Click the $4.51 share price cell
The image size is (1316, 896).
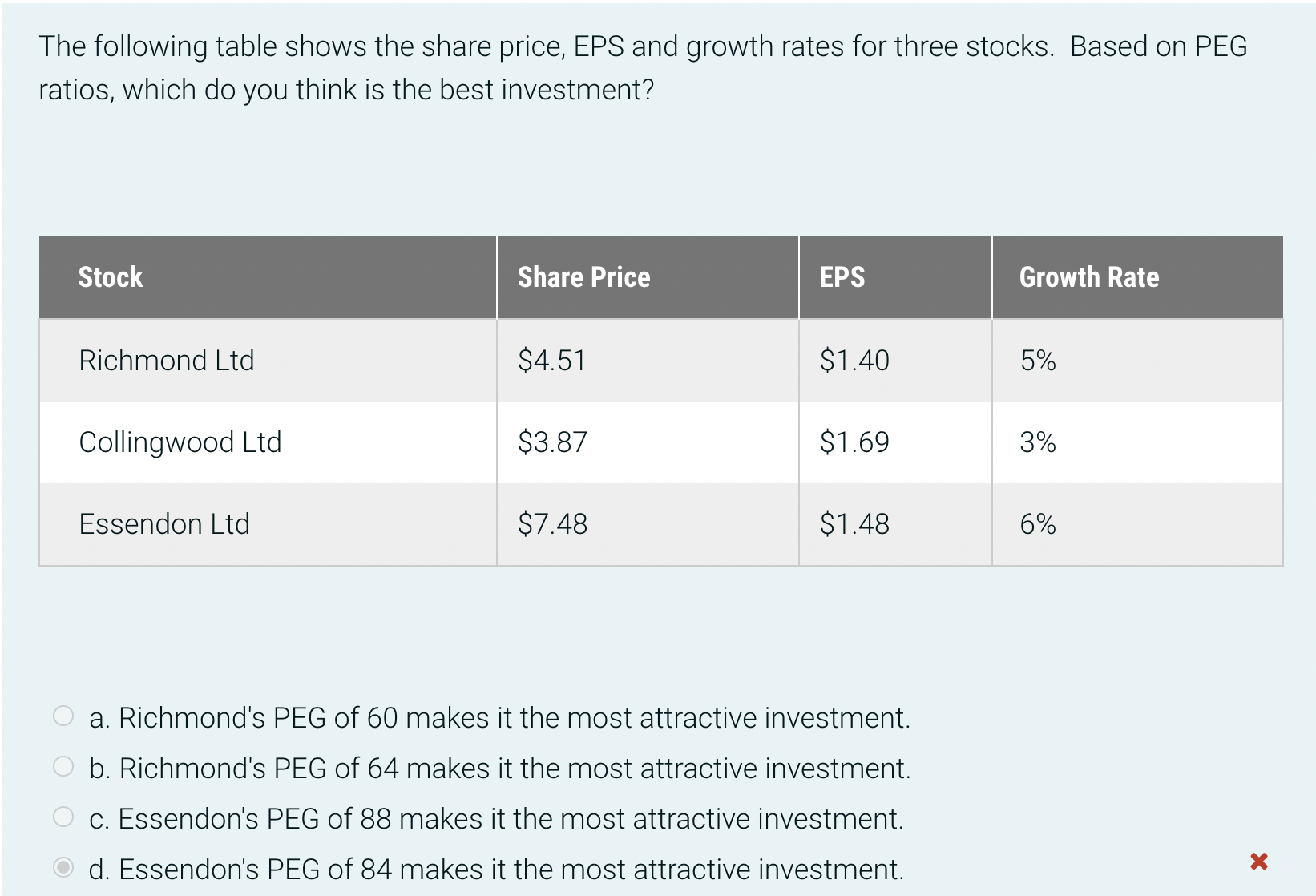[x=551, y=360]
